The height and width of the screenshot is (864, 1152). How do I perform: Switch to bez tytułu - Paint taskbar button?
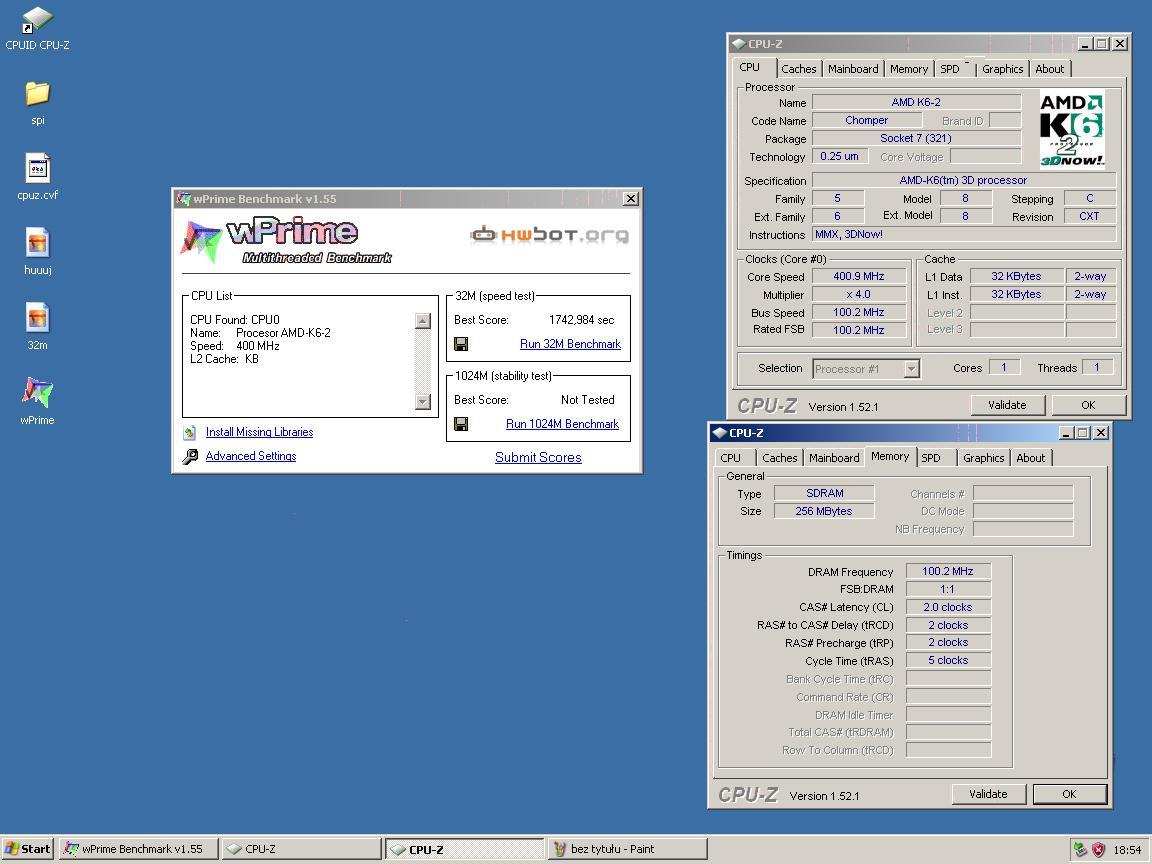(627, 849)
